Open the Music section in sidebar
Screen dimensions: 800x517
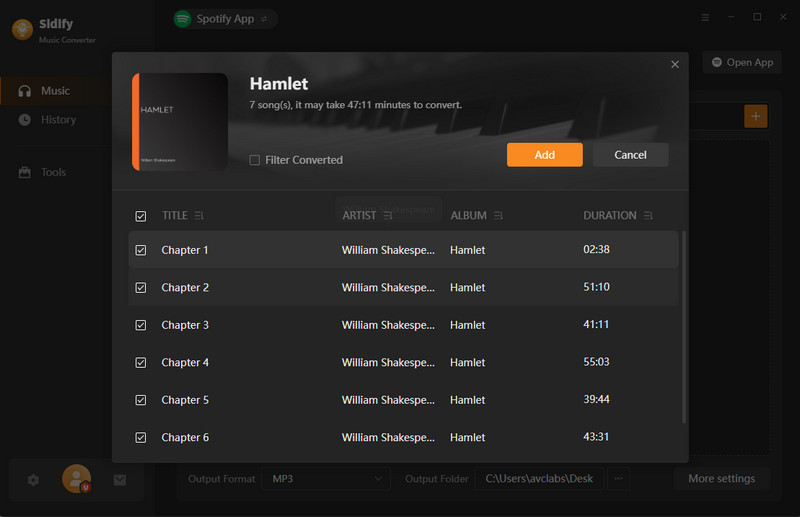(55, 91)
